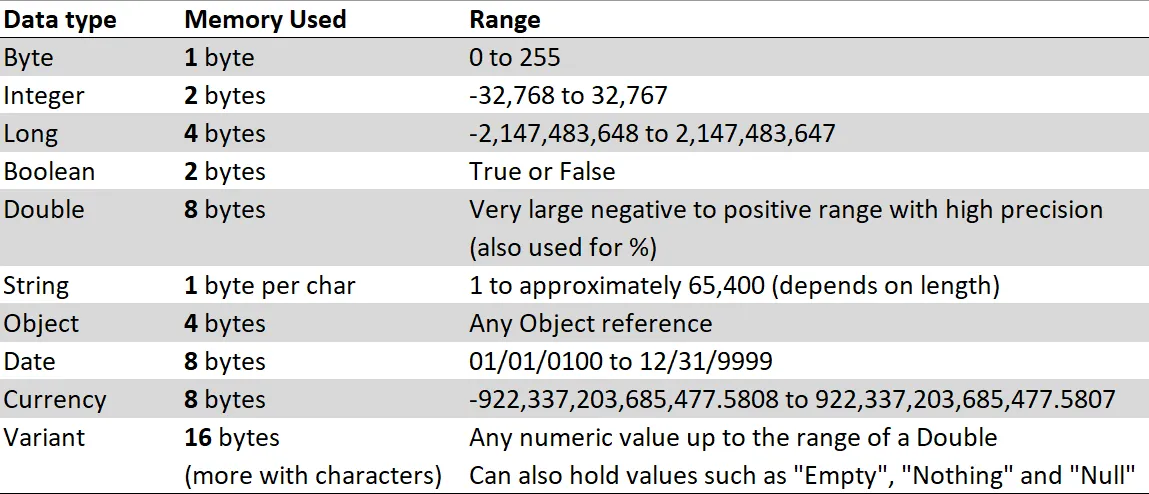
Task: Click the "True or False" range cell
Action: tap(542, 172)
